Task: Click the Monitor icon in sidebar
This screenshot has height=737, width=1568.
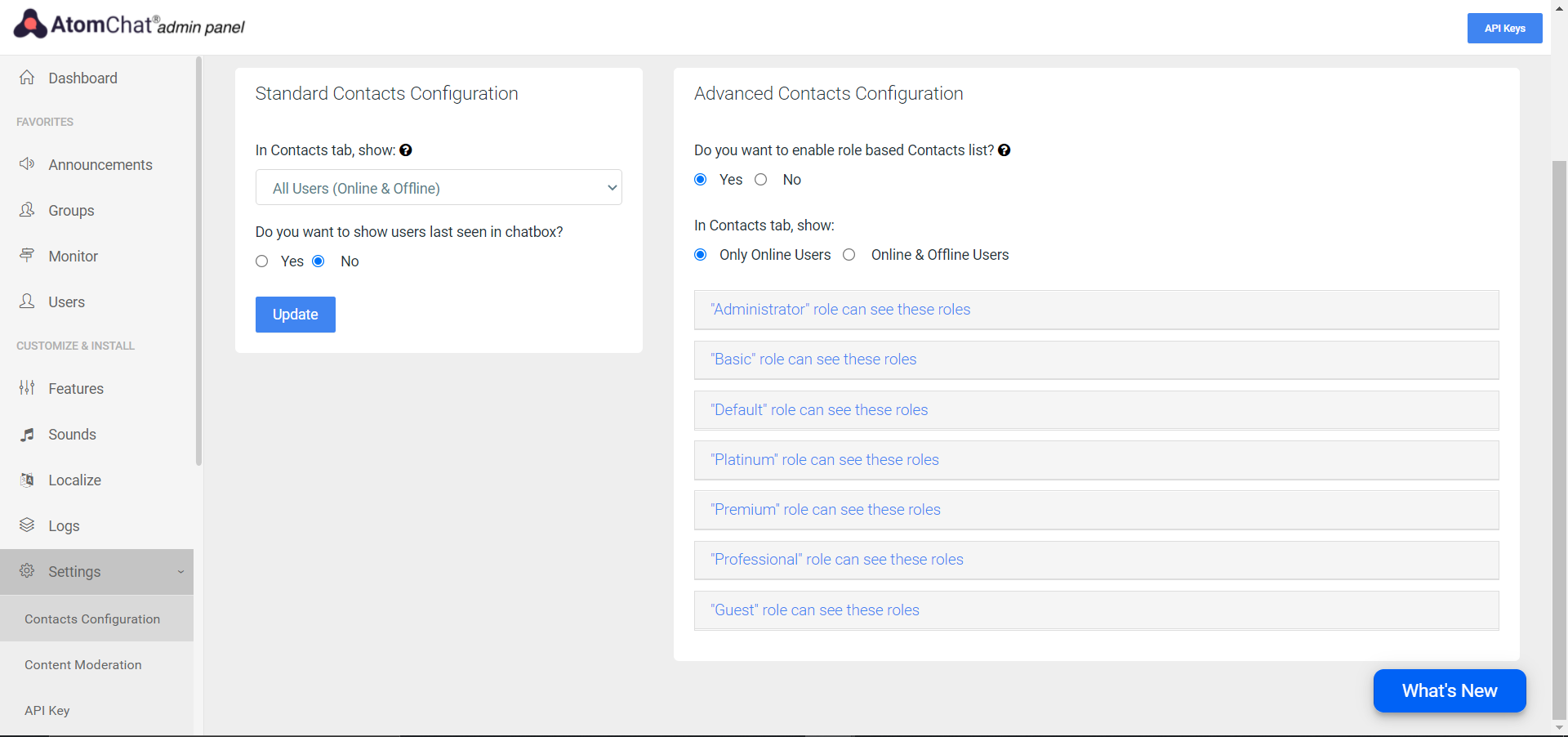Action: click(27, 256)
